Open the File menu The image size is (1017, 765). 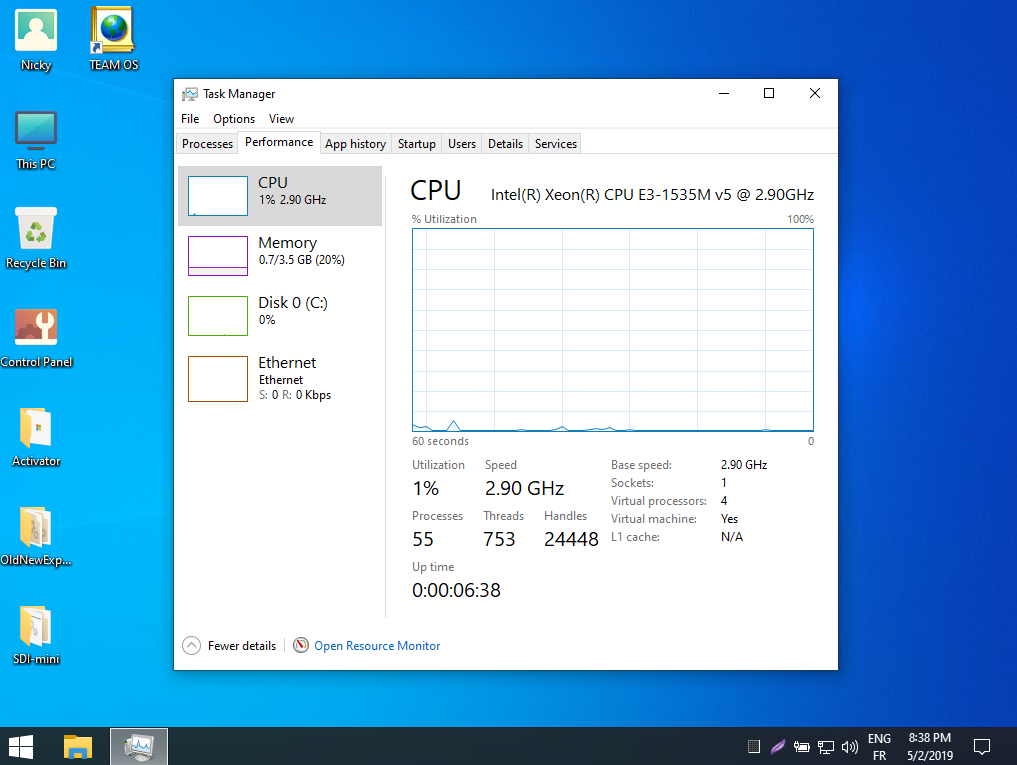[190, 119]
